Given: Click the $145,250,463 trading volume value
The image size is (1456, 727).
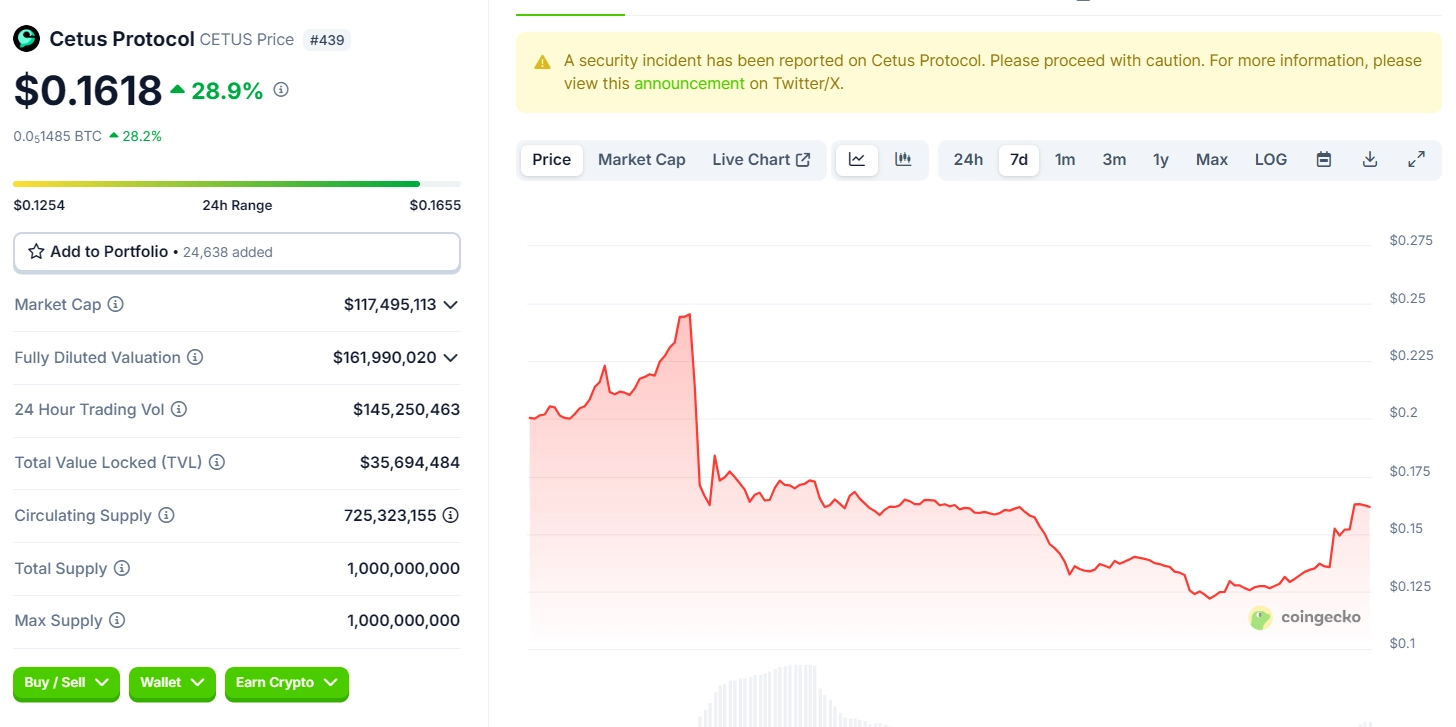Looking at the screenshot, I should pos(406,409).
